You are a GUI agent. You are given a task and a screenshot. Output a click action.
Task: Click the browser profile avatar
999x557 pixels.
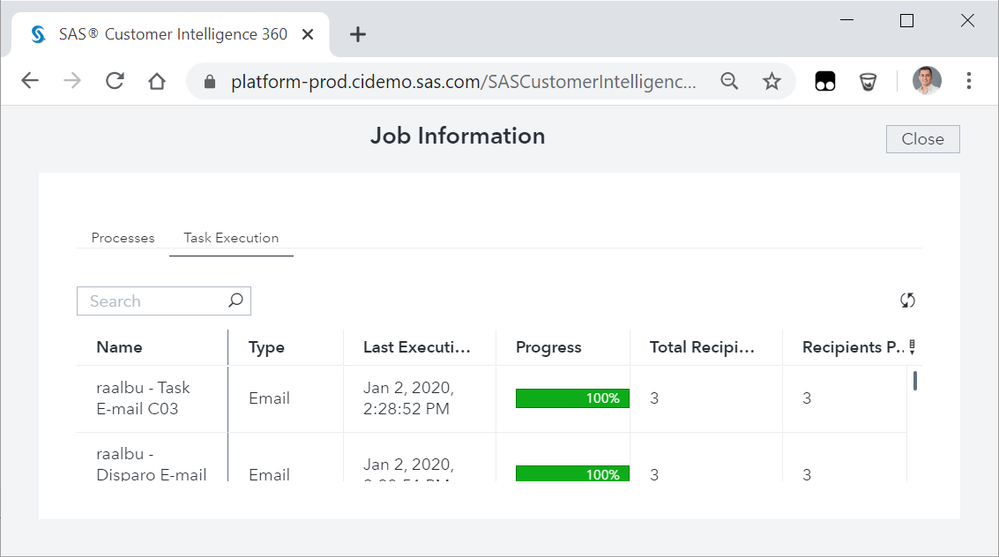tap(927, 82)
